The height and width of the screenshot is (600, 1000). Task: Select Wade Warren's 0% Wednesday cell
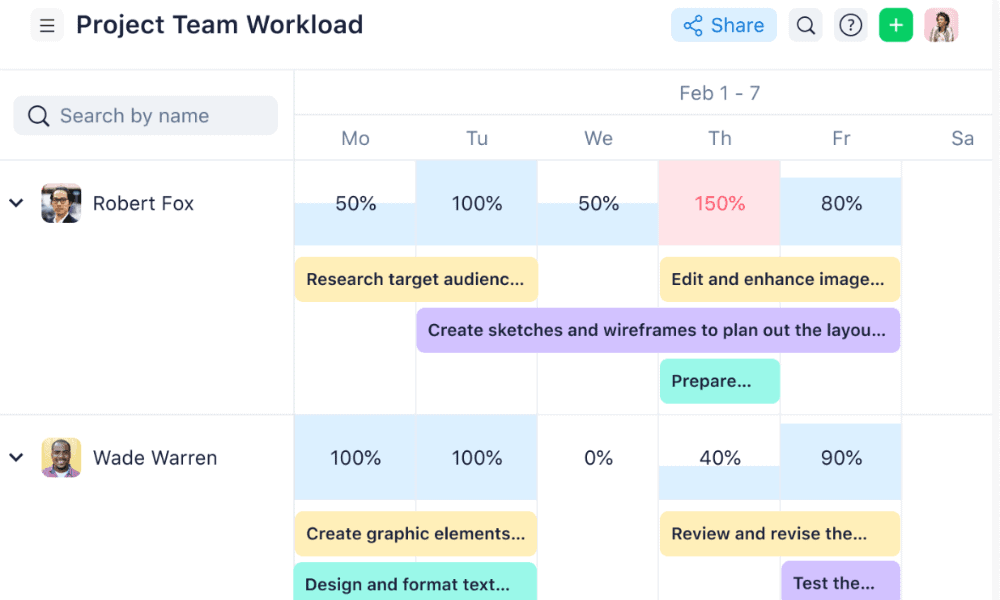point(598,458)
